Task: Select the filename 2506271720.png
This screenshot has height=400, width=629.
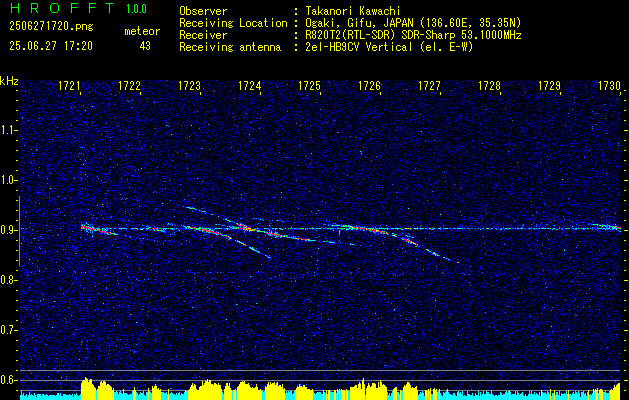Action: [x=51, y=27]
